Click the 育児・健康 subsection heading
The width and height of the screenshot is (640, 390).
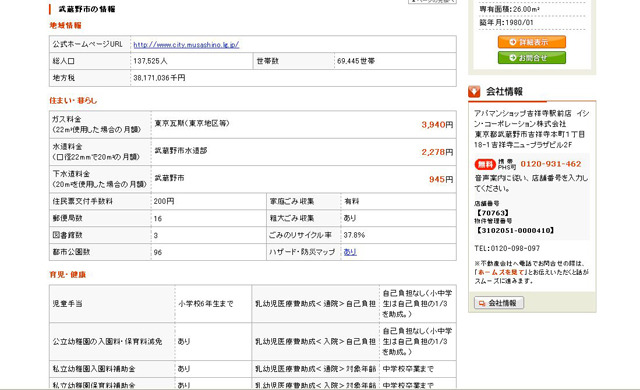click(x=68, y=275)
